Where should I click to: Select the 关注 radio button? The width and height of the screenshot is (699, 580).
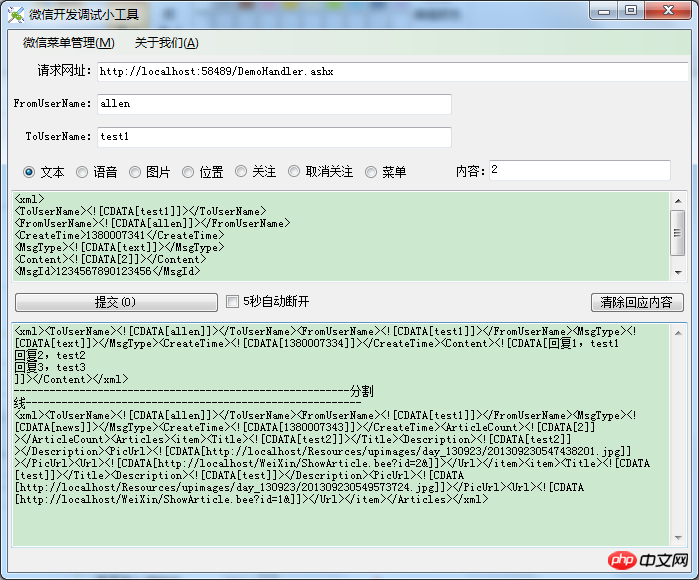(241, 171)
